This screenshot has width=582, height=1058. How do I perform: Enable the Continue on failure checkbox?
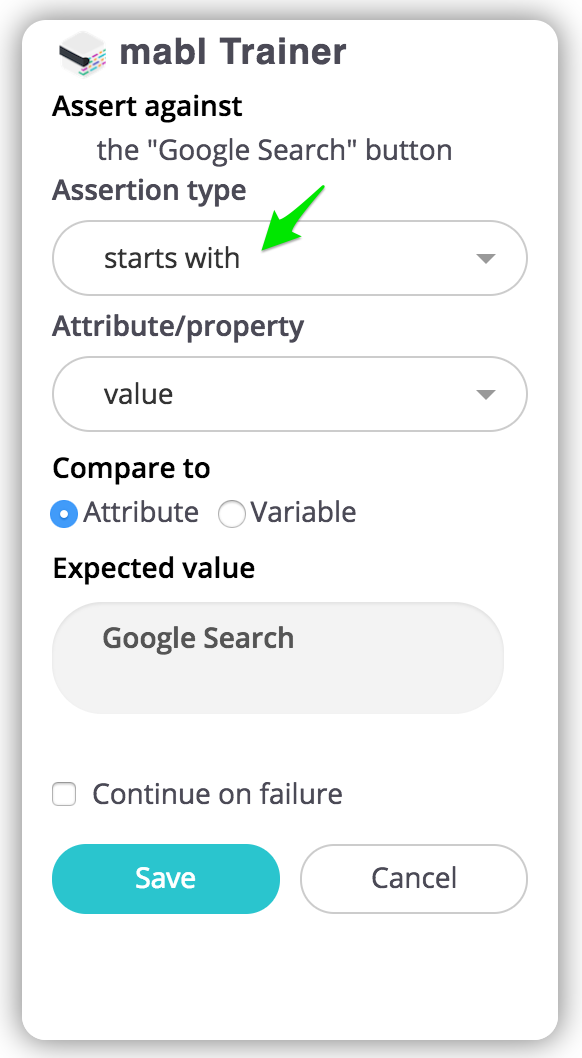point(64,794)
